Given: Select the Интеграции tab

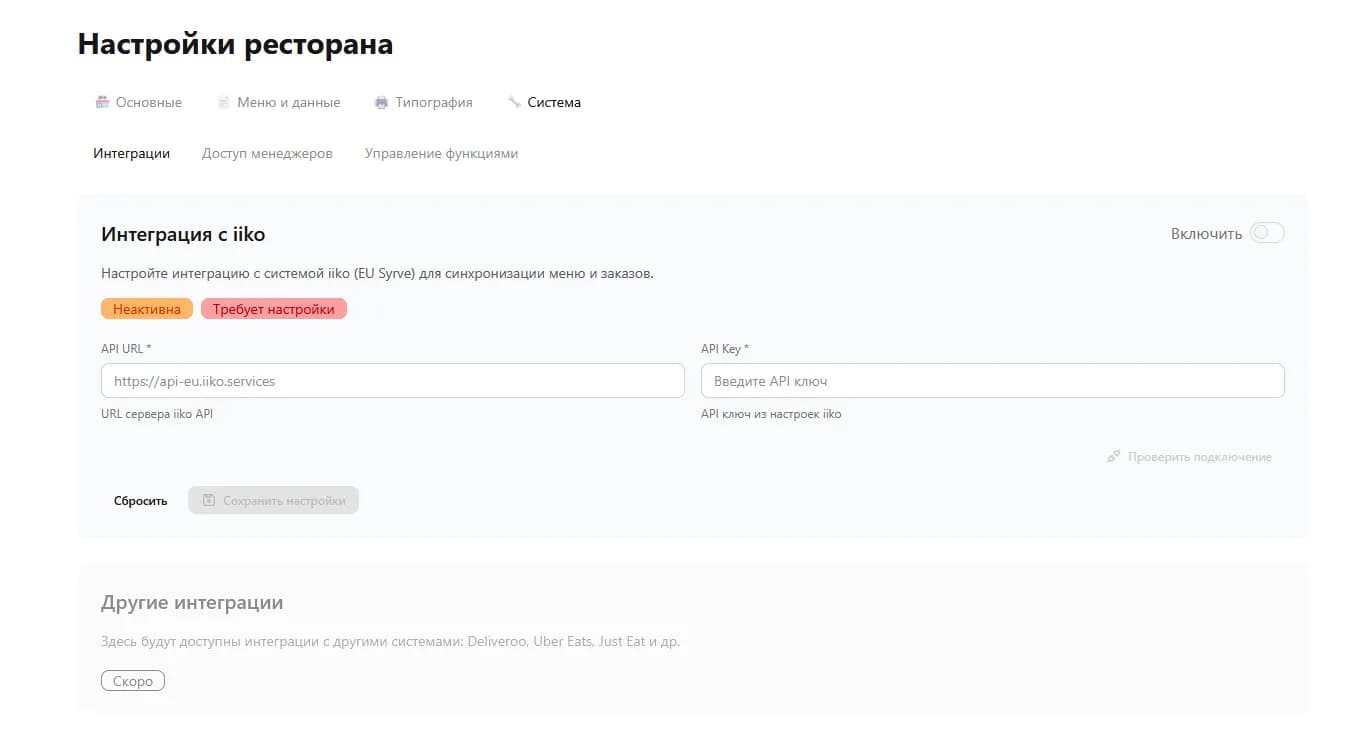Looking at the screenshot, I should [x=131, y=153].
